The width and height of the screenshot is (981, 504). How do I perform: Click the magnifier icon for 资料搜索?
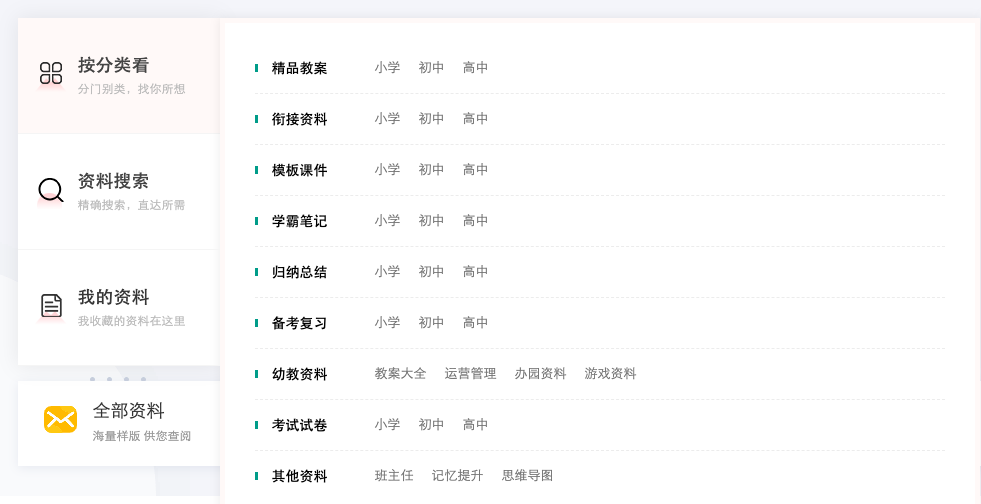click(51, 189)
